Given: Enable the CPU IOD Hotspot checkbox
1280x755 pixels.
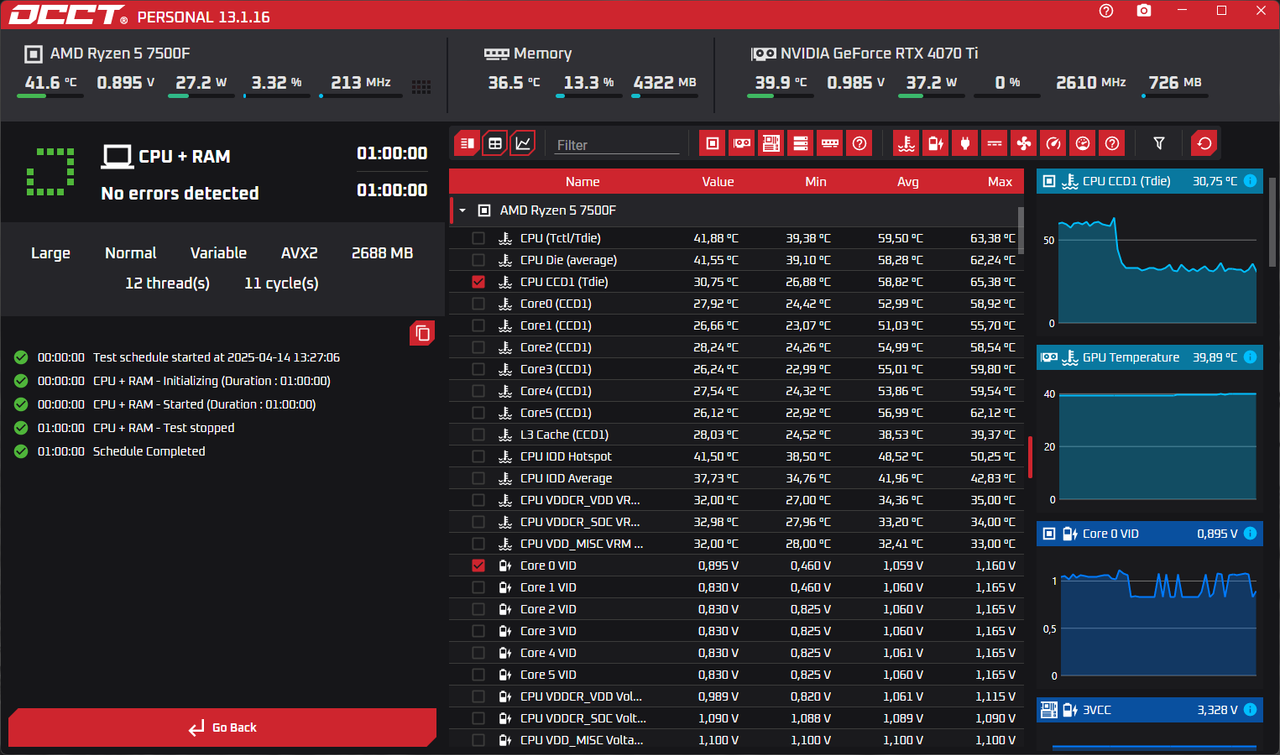Looking at the screenshot, I should tap(478, 456).
